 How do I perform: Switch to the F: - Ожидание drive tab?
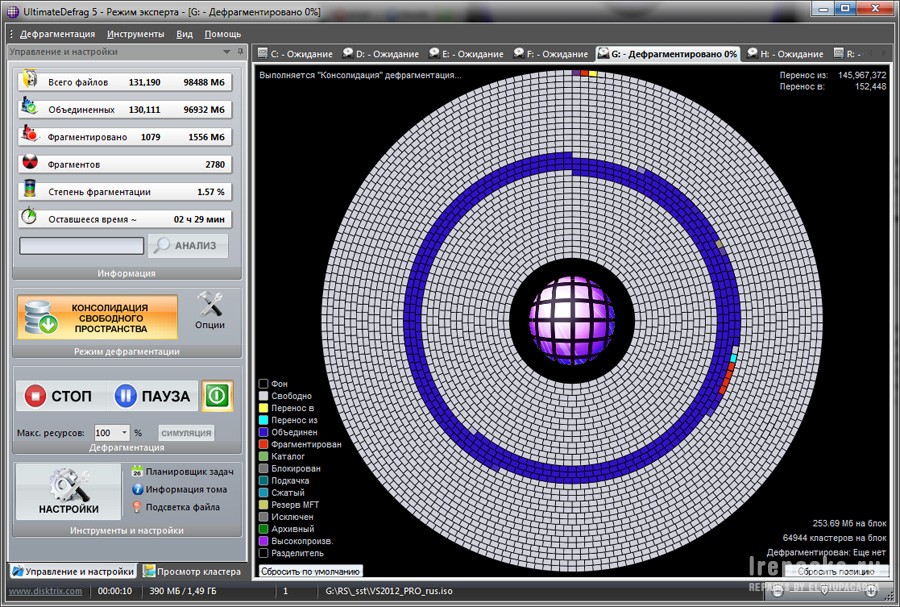(551, 54)
